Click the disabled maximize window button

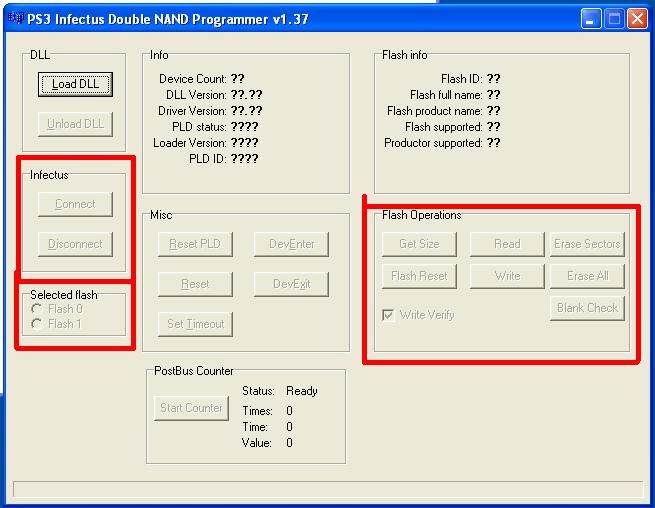coord(614,19)
